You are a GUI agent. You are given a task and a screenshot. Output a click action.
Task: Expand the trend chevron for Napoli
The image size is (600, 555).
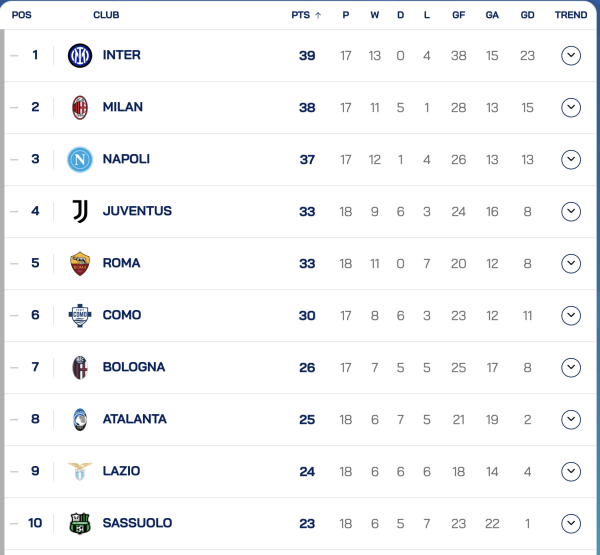[571, 160]
